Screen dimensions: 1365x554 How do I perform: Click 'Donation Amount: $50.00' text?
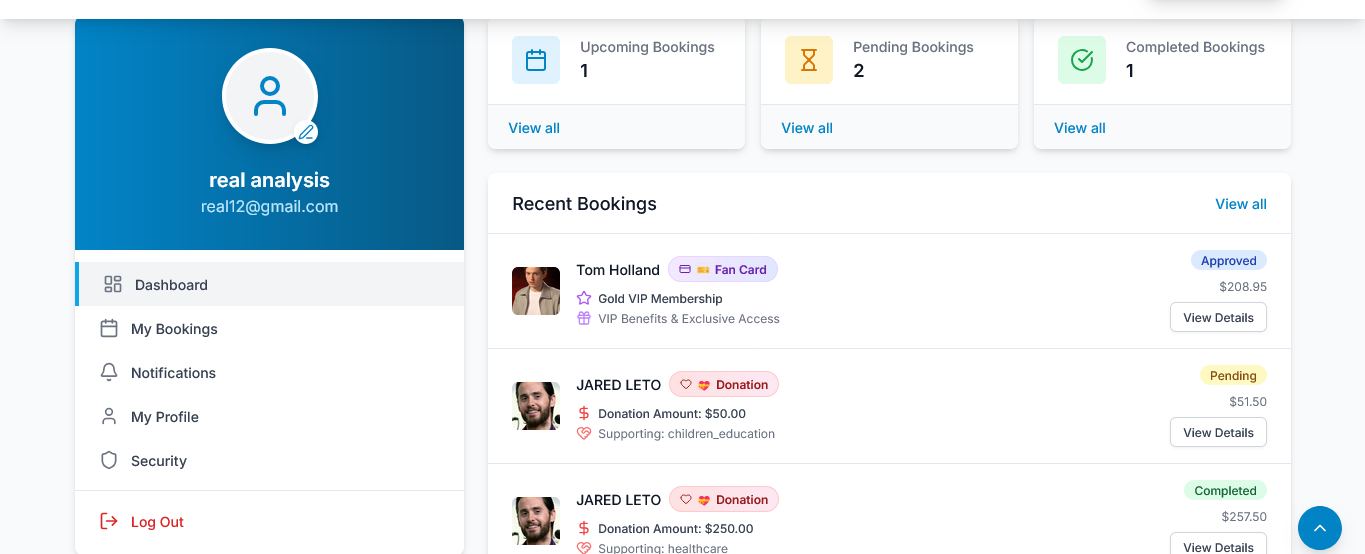coord(672,413)
